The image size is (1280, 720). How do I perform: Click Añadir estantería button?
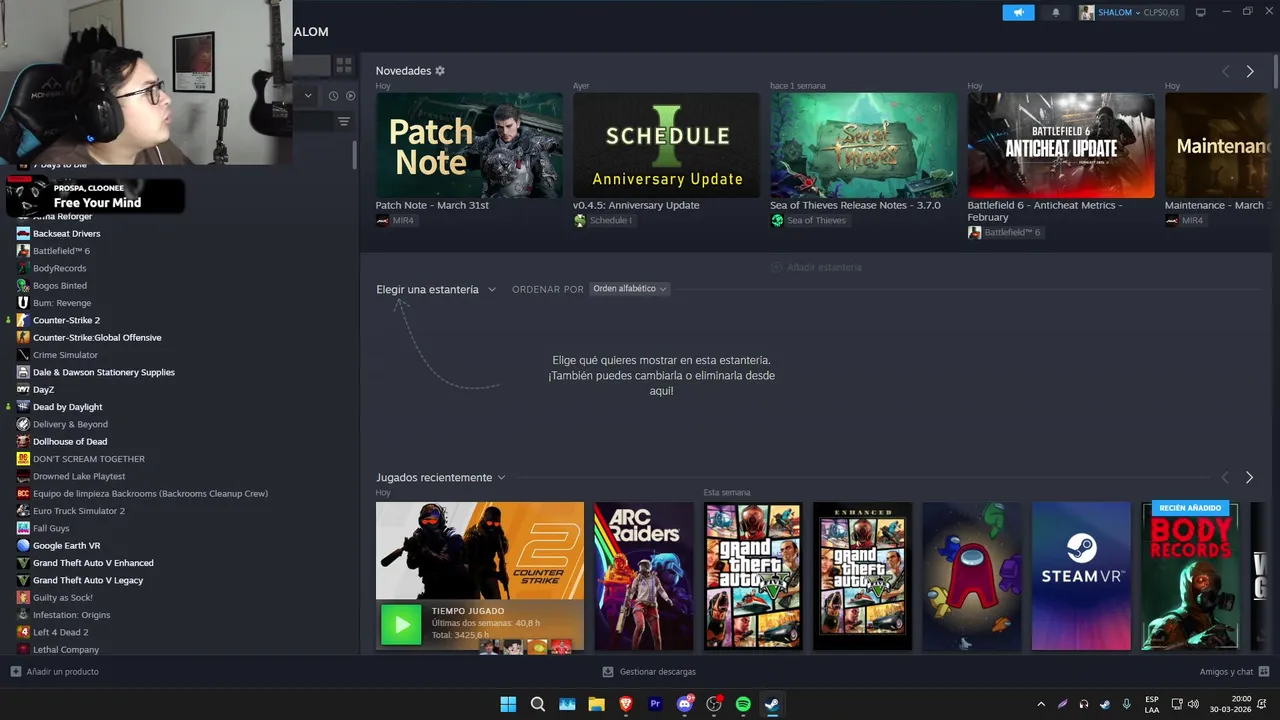pos(816,267)
